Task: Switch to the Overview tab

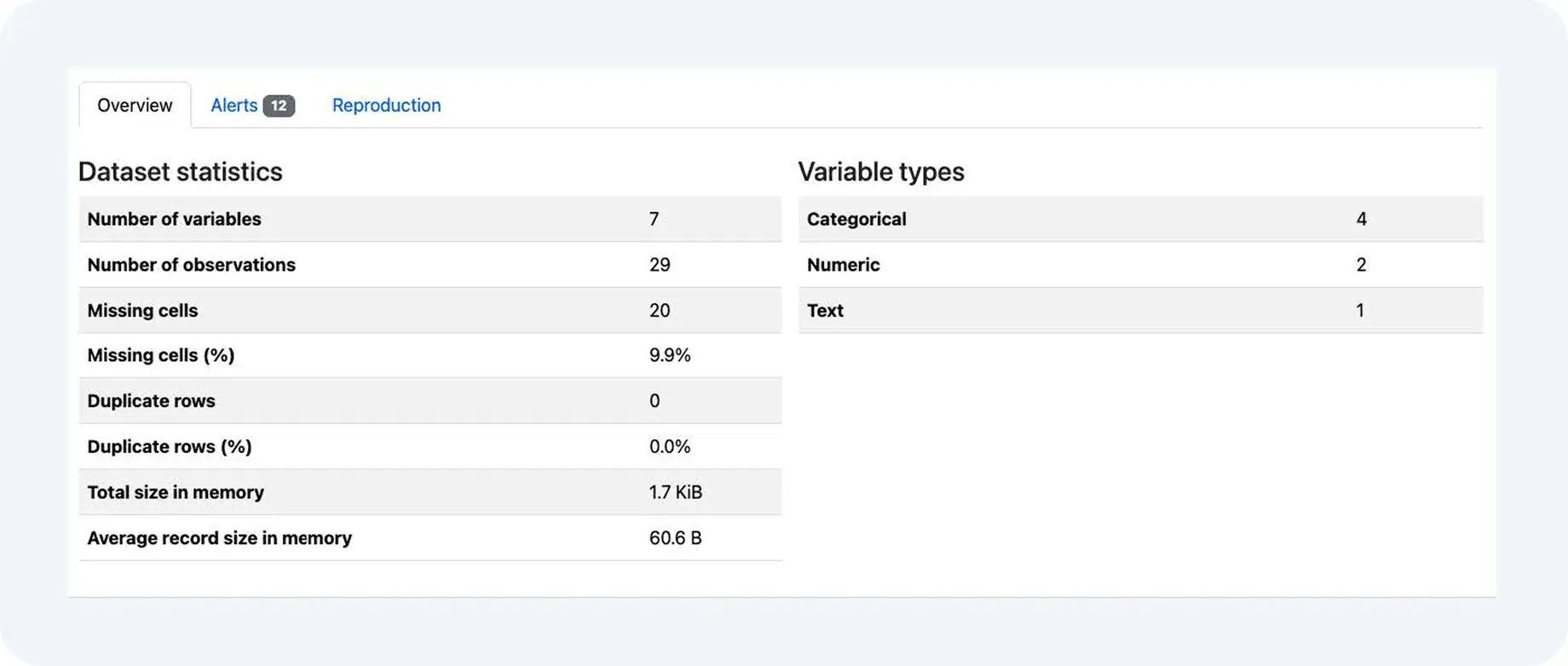Action: click(135, 106)
